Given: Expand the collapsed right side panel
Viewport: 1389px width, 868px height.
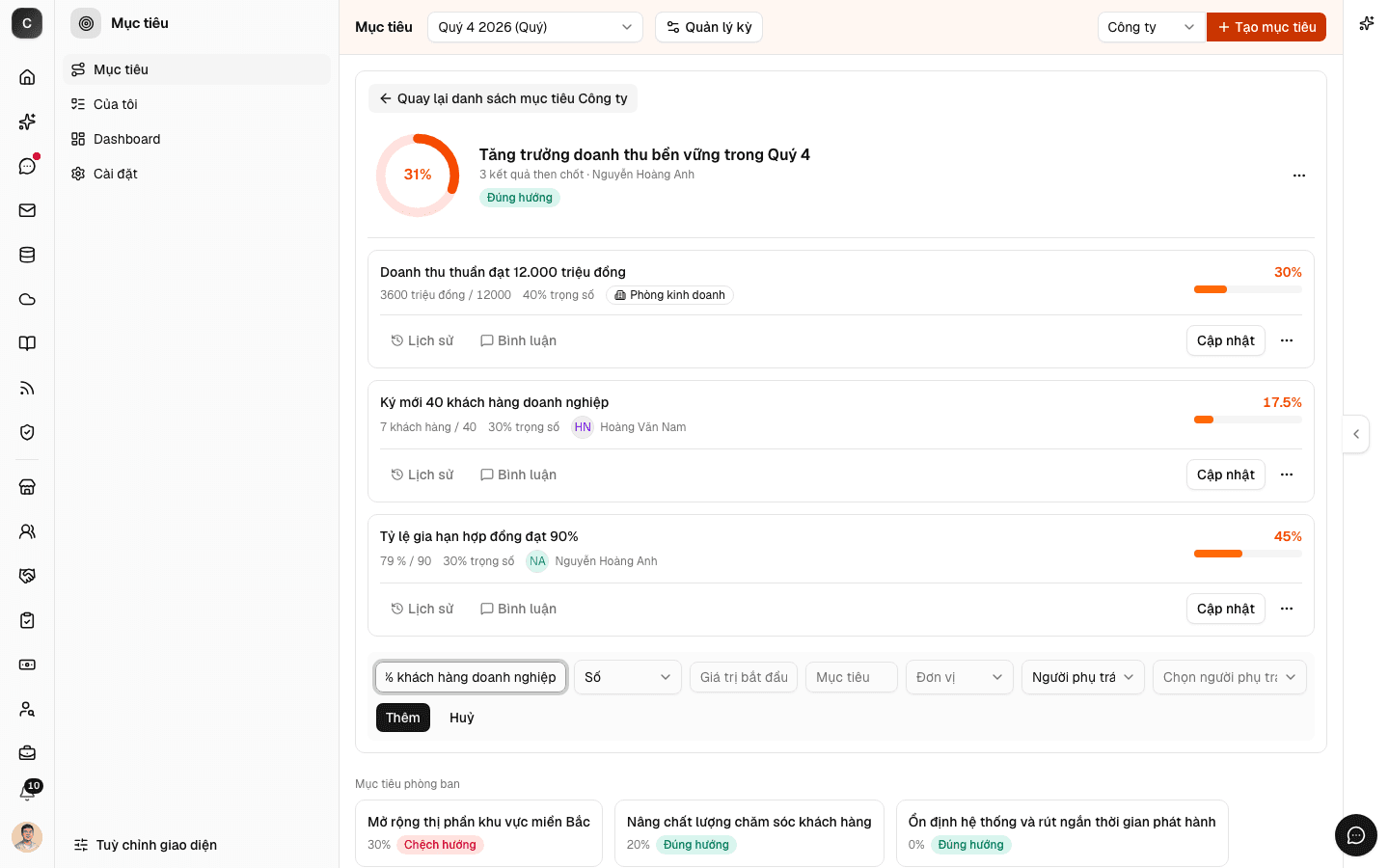Looking at the screenshot, I should (x=1356, y=434).
